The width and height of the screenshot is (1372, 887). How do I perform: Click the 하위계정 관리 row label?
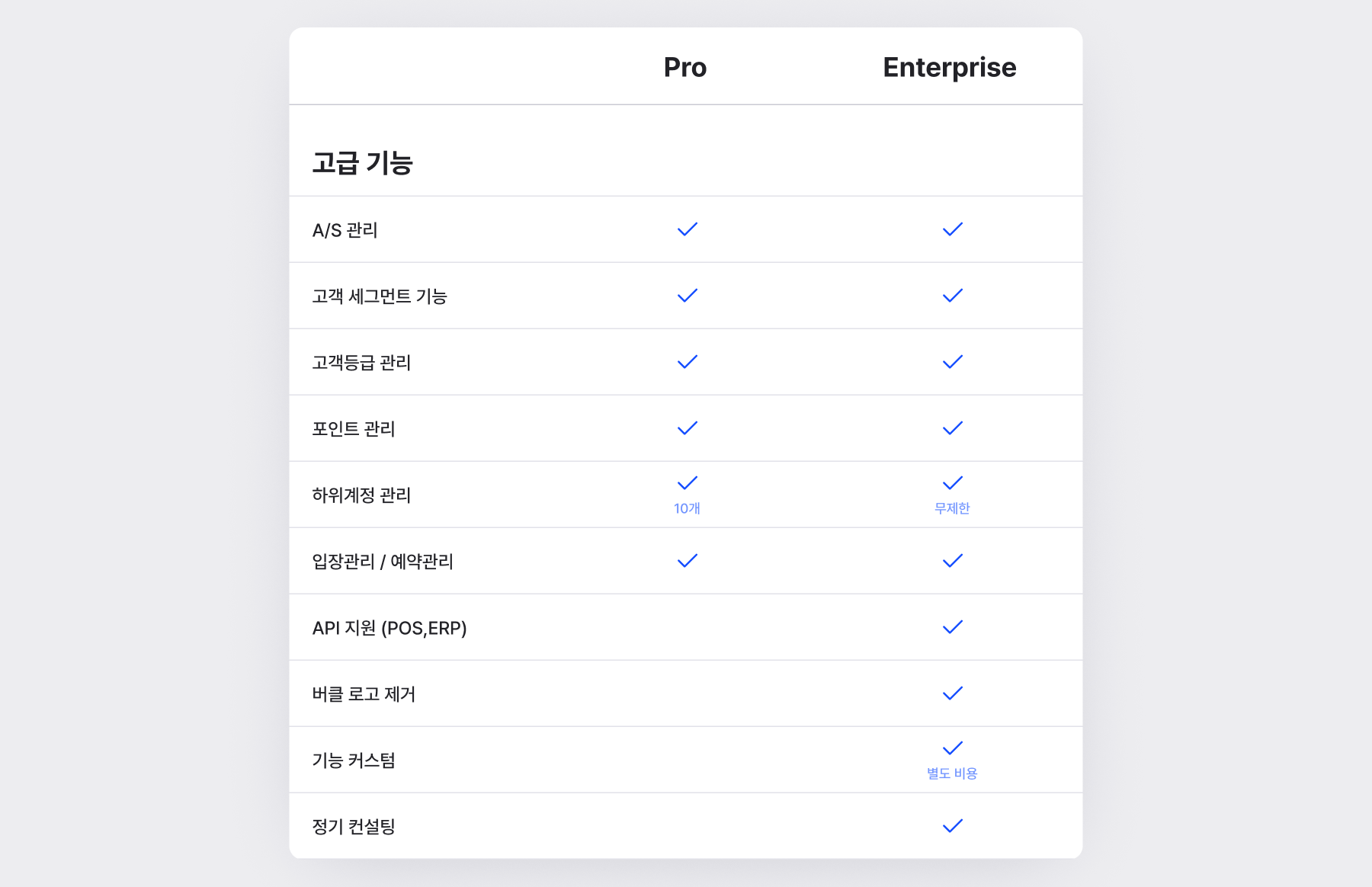point(361,495)
